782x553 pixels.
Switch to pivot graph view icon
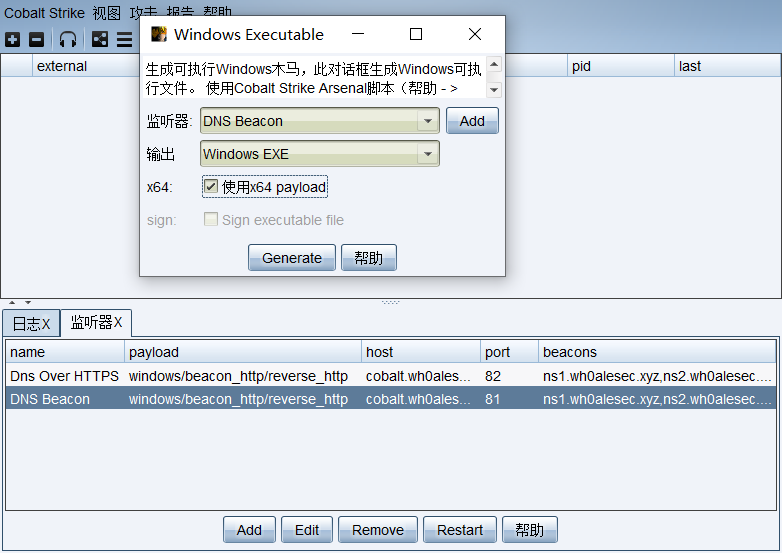pos(100,39)
